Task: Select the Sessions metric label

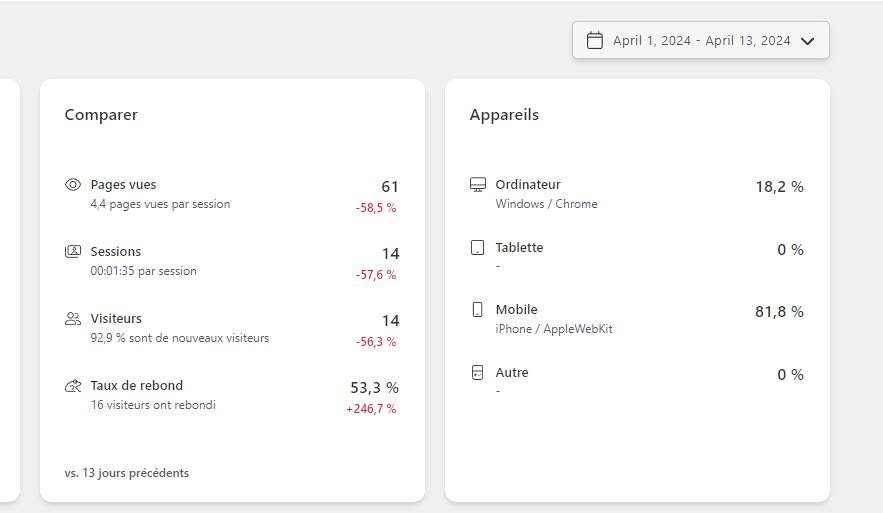Action: coord(115,252)
